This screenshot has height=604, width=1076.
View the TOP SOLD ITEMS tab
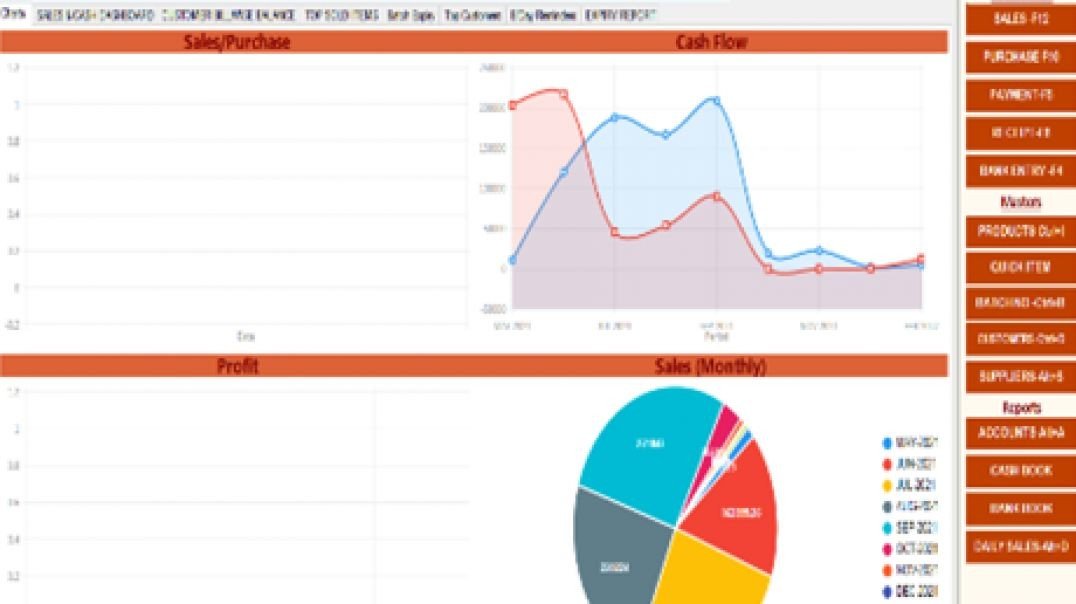[x=340, y=15]
